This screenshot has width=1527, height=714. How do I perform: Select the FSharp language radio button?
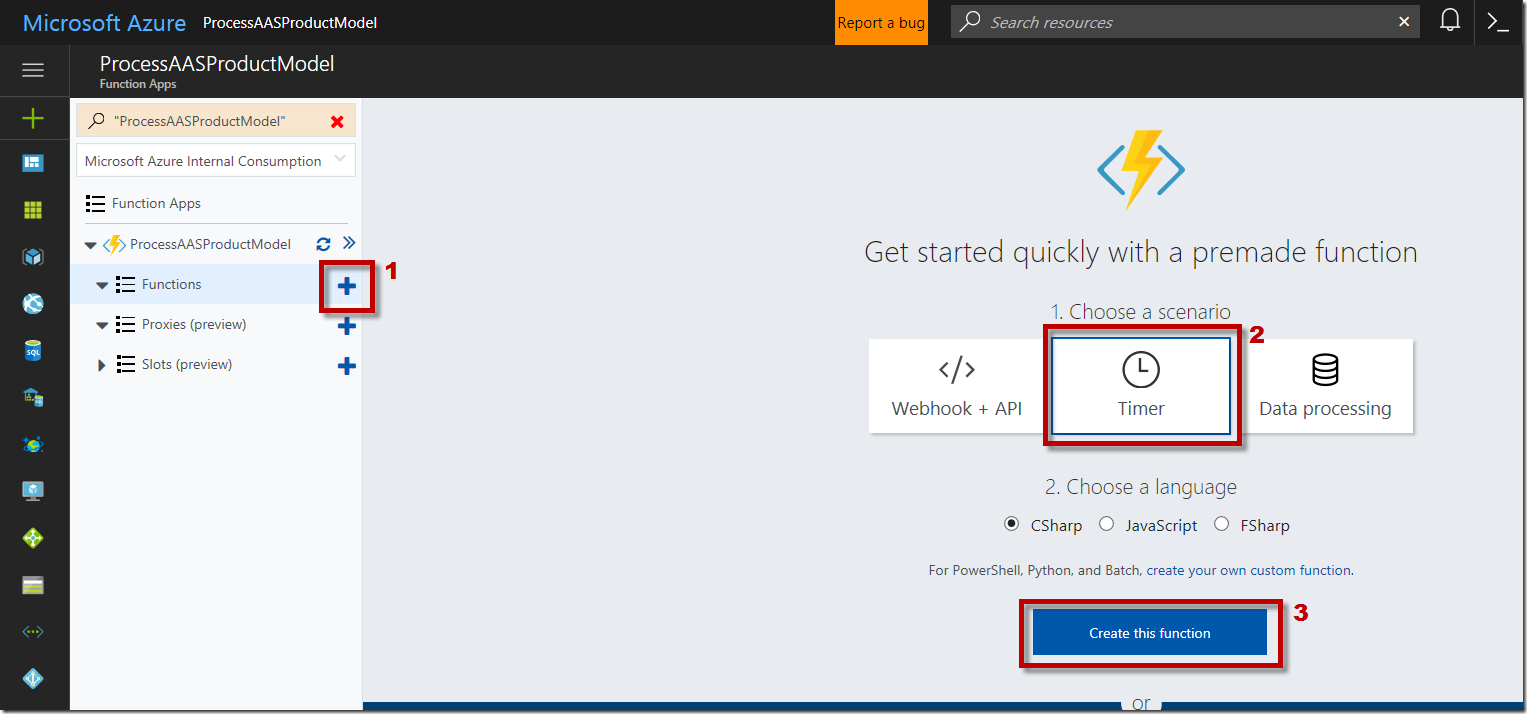[1221, 524]
